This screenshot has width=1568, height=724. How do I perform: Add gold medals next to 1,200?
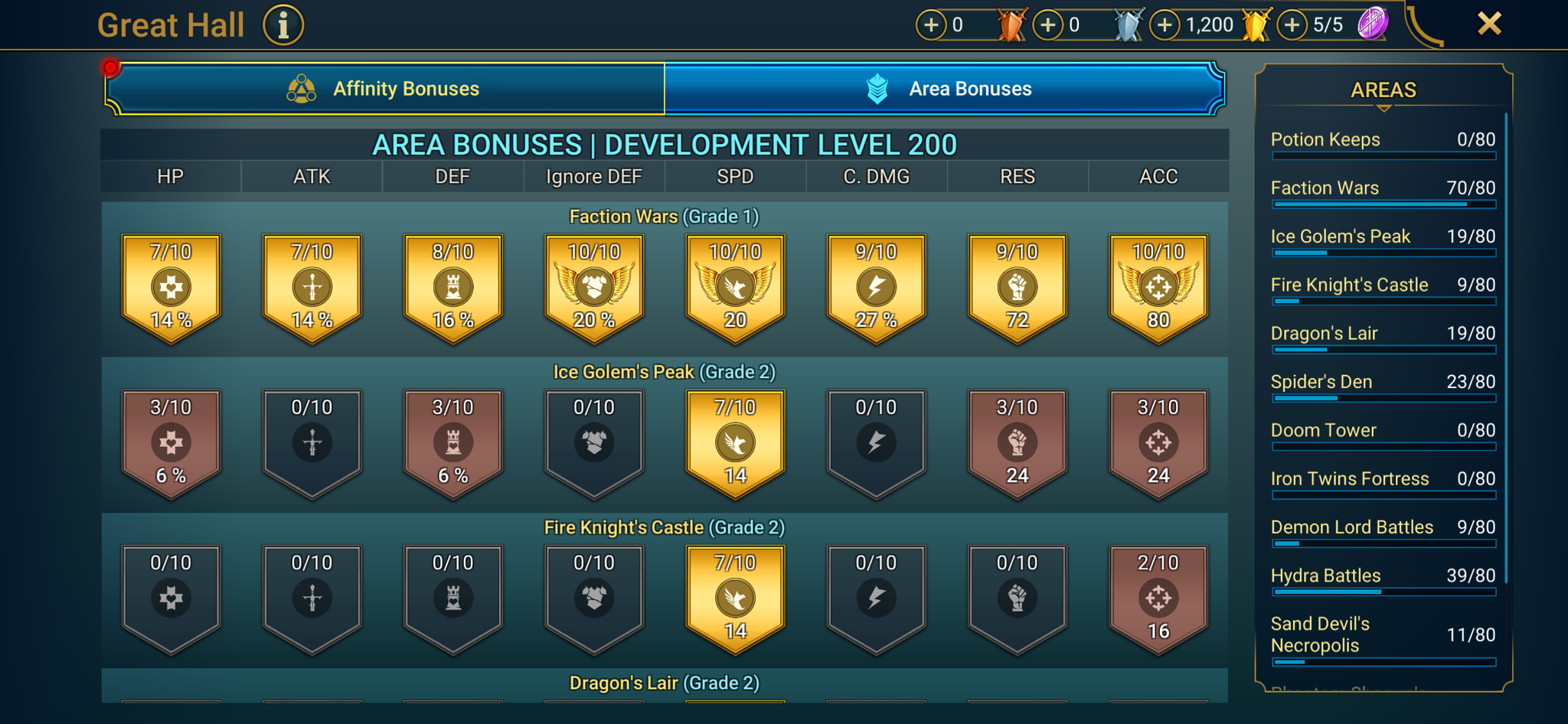click(1165, 25)
